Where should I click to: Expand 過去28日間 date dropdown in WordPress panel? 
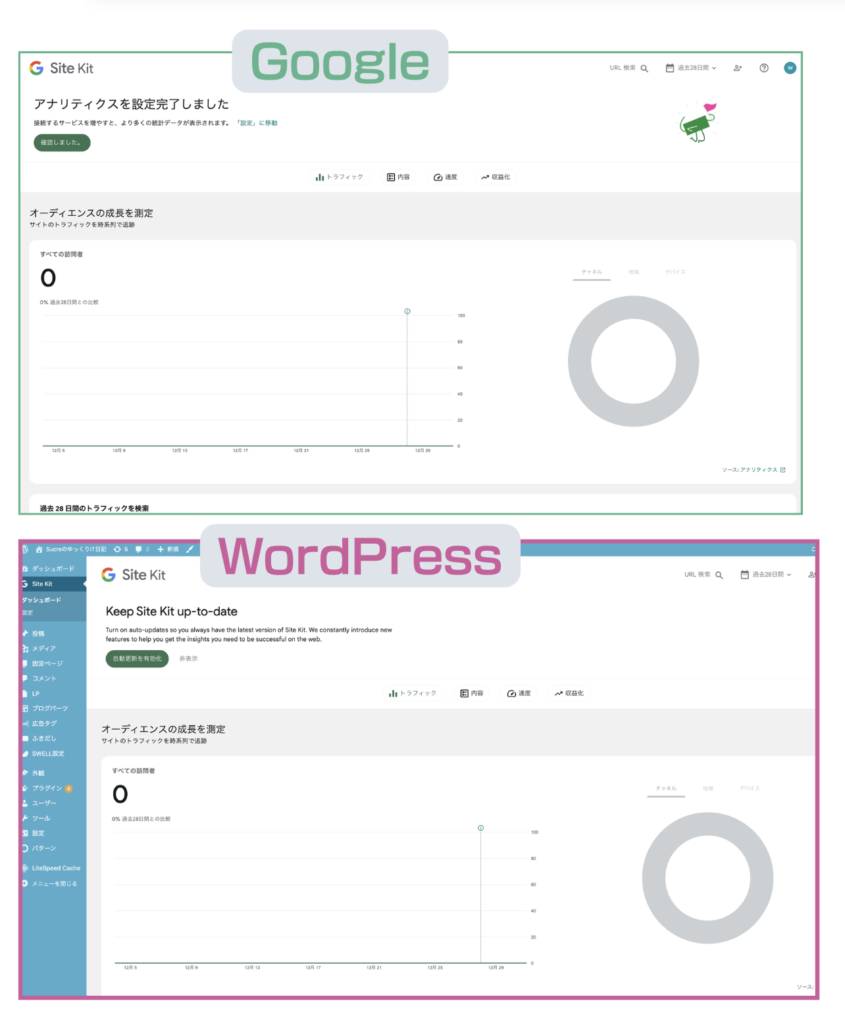point(767,575)
